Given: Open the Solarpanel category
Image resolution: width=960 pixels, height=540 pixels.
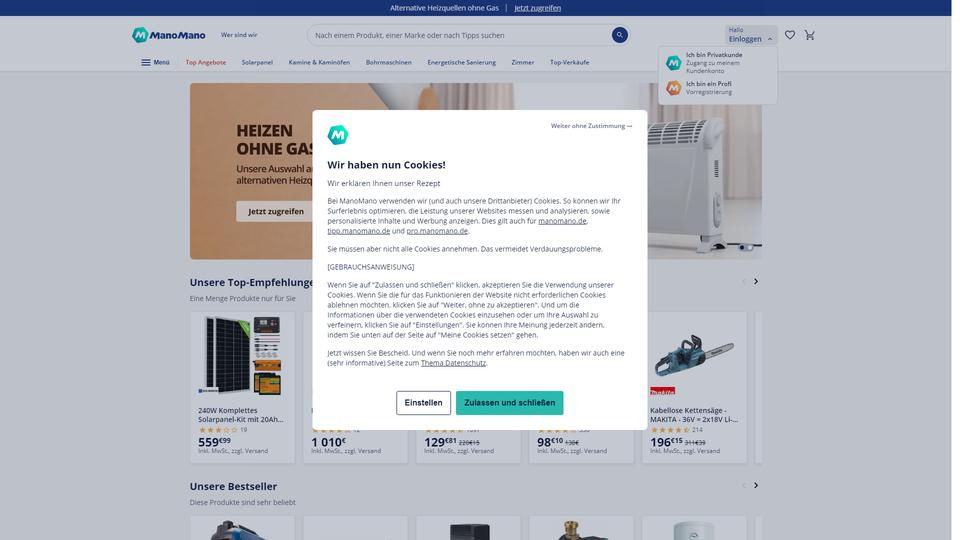Looking at the screenshot, I should 257,62.
